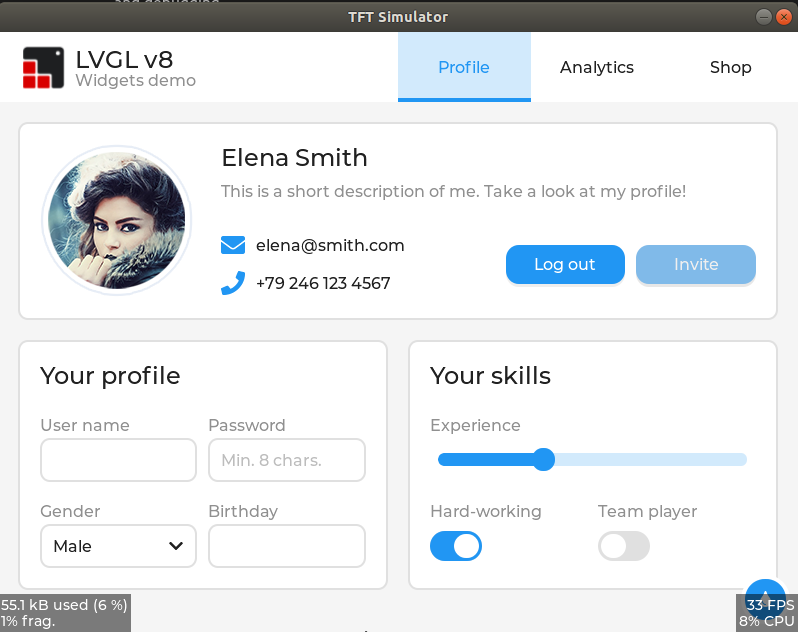
Task: Focus the User name text field
Action: point(118,460)
